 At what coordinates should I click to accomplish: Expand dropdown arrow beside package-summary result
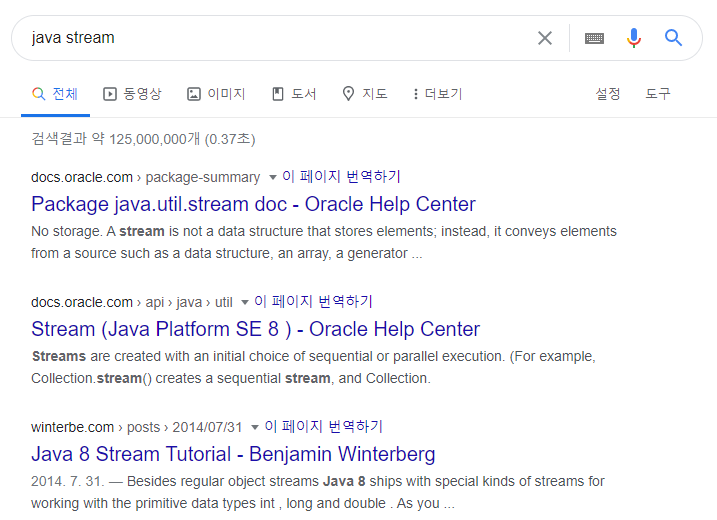coord(273,177)
